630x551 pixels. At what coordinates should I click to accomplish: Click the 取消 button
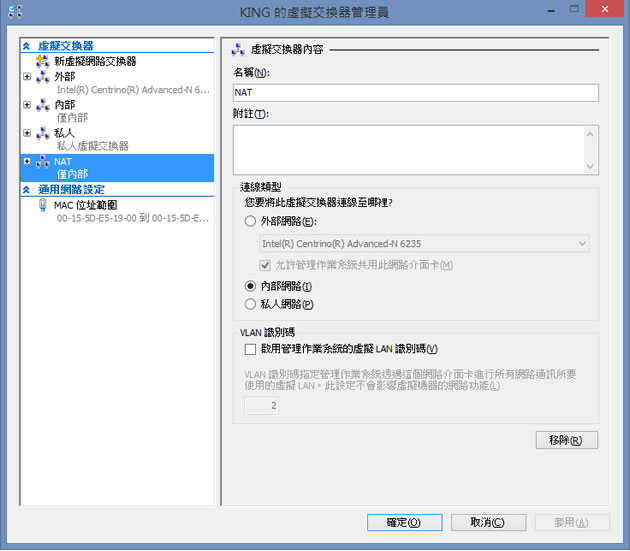click(x=488, y=522)
